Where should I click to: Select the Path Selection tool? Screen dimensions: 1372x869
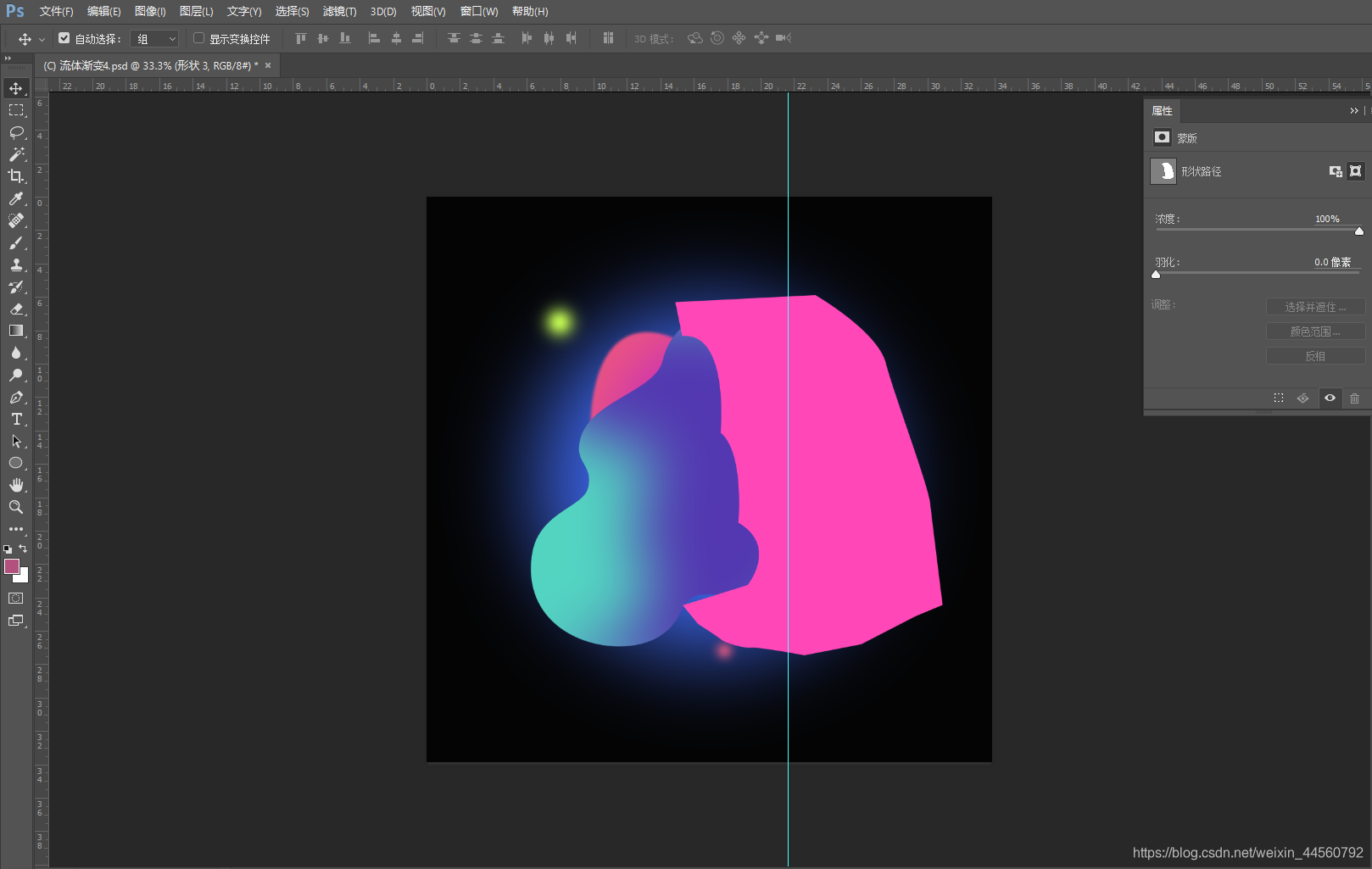coord(16,441)
